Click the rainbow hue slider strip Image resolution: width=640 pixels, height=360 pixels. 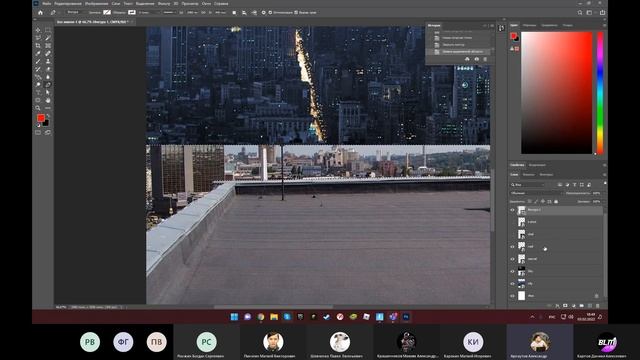pyautogui.click(x=600, y=93)
